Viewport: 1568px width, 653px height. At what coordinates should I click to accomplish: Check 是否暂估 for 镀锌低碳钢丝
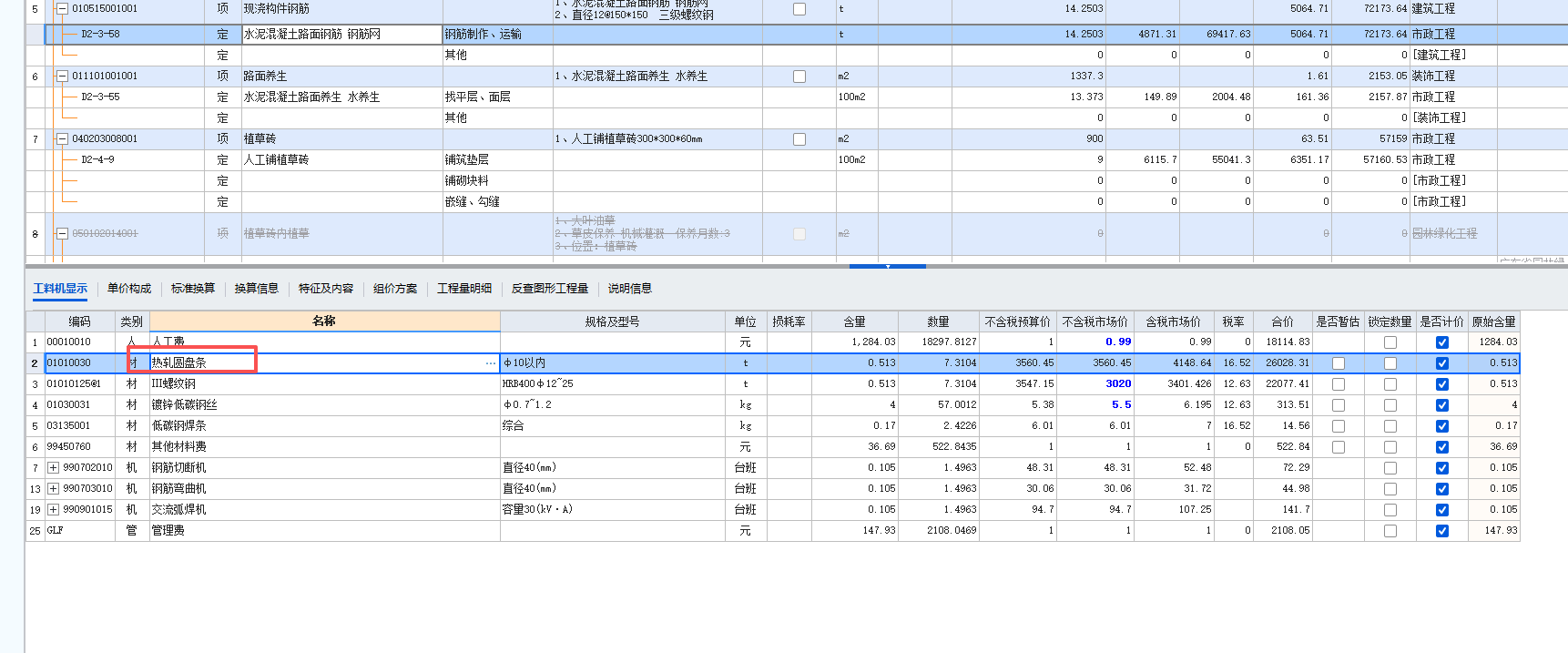(1339, 405)
